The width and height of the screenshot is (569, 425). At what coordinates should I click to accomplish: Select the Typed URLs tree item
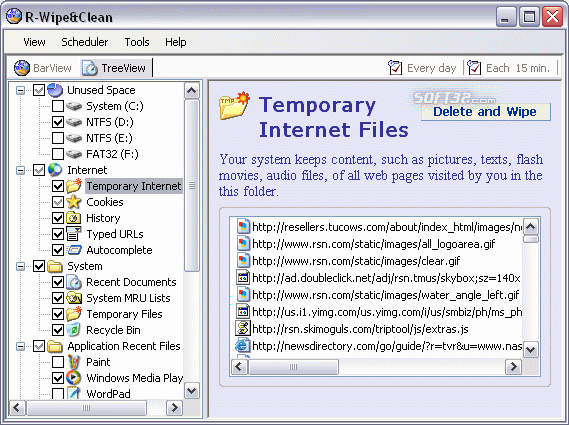tap(115, 234)
